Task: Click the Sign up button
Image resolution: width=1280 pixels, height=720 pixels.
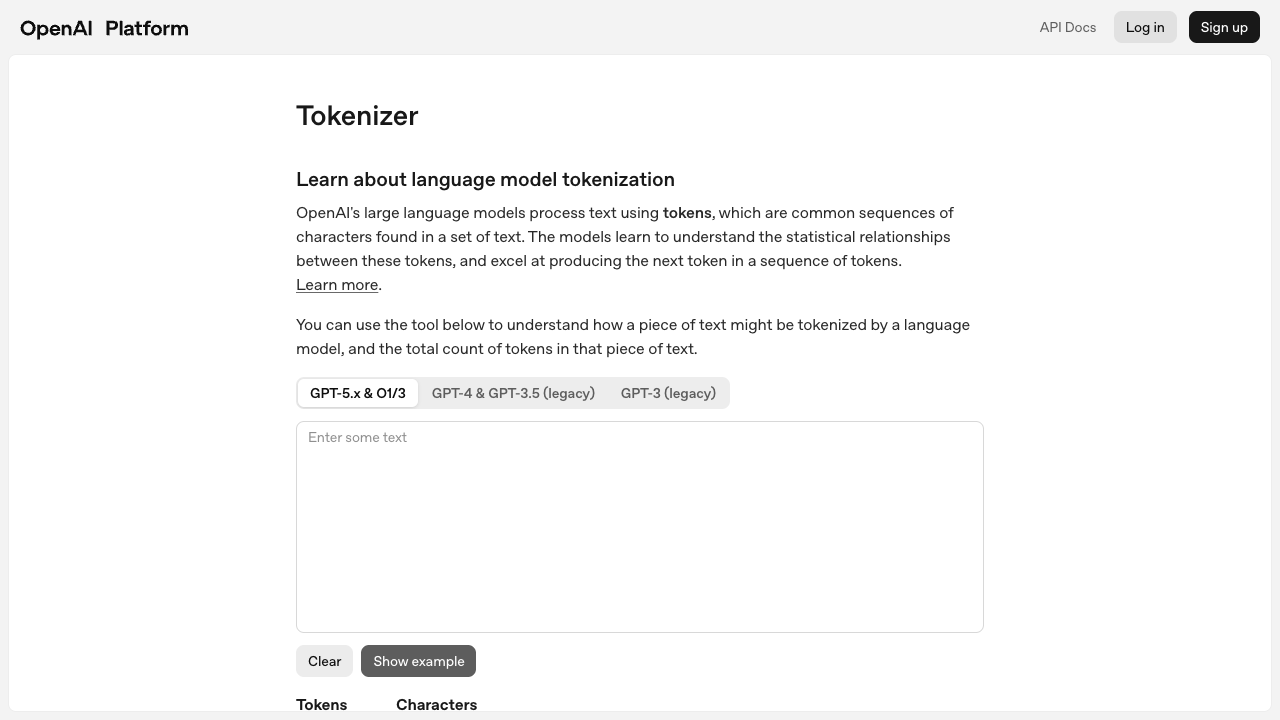Action: pos(1224,27)
